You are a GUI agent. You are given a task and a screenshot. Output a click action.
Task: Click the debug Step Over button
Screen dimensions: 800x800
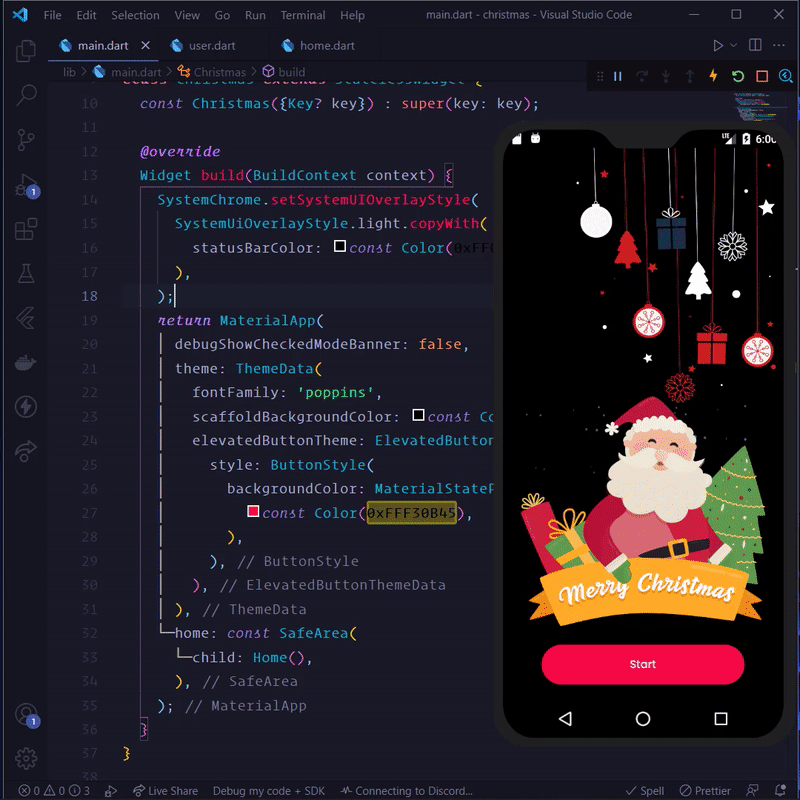point(642,77)
